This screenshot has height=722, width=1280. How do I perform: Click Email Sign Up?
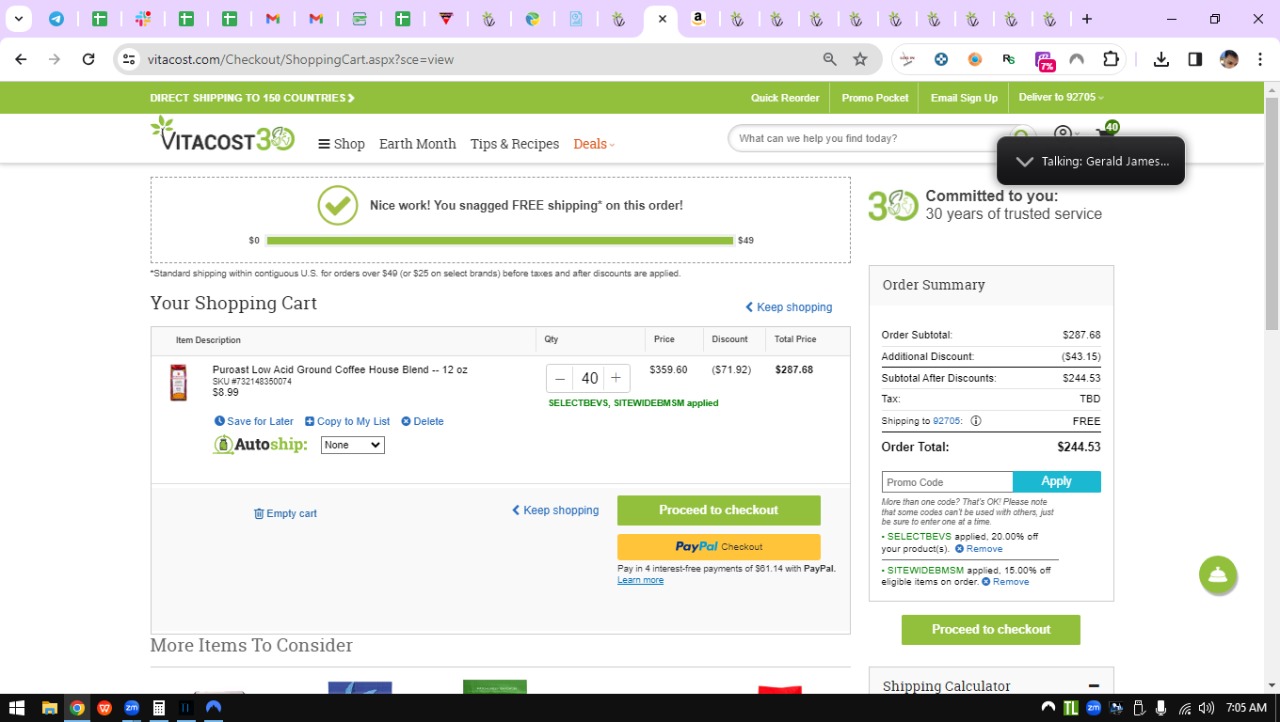click(964, 98)
